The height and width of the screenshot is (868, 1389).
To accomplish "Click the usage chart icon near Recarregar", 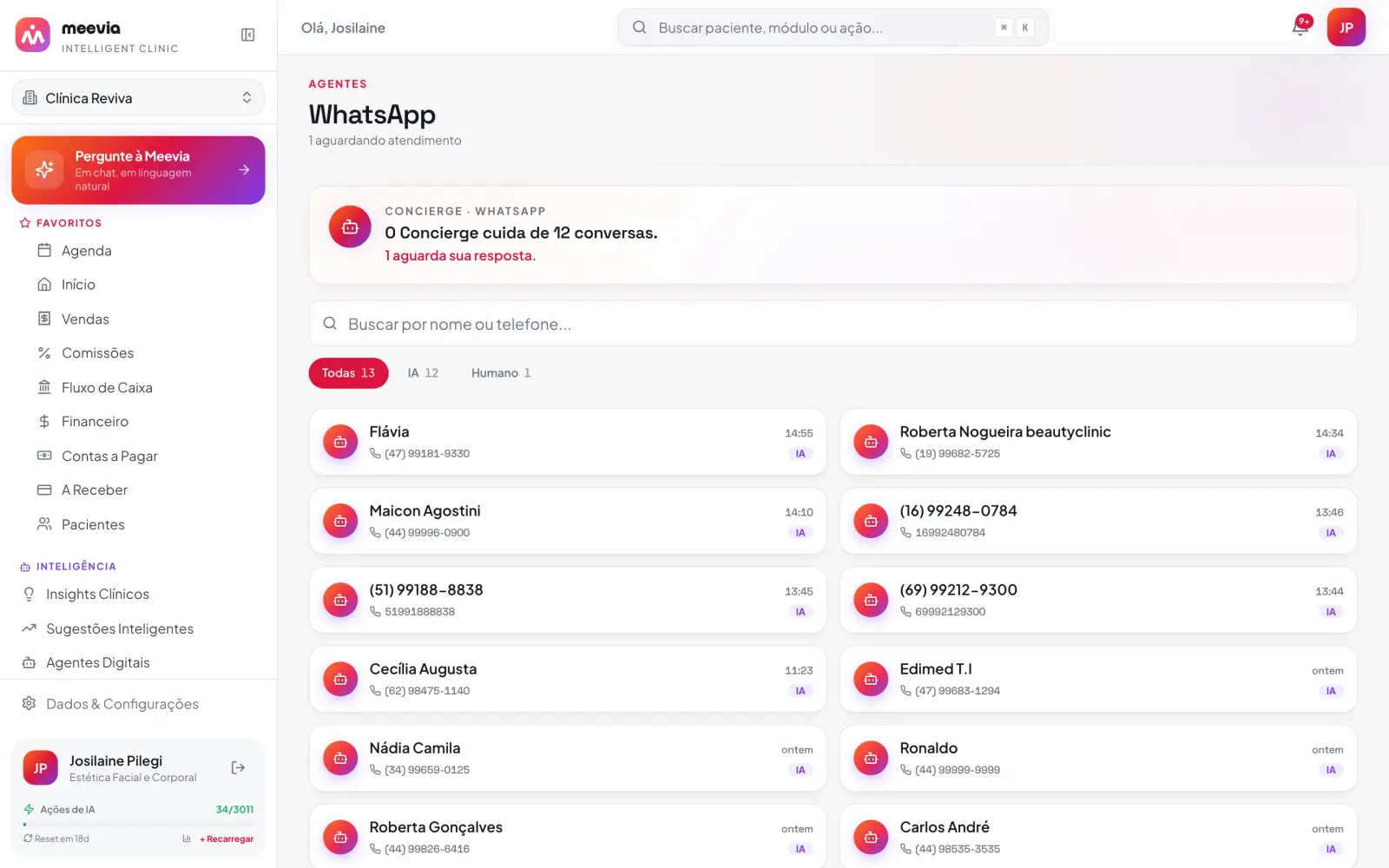I will (x=187, y=839).
